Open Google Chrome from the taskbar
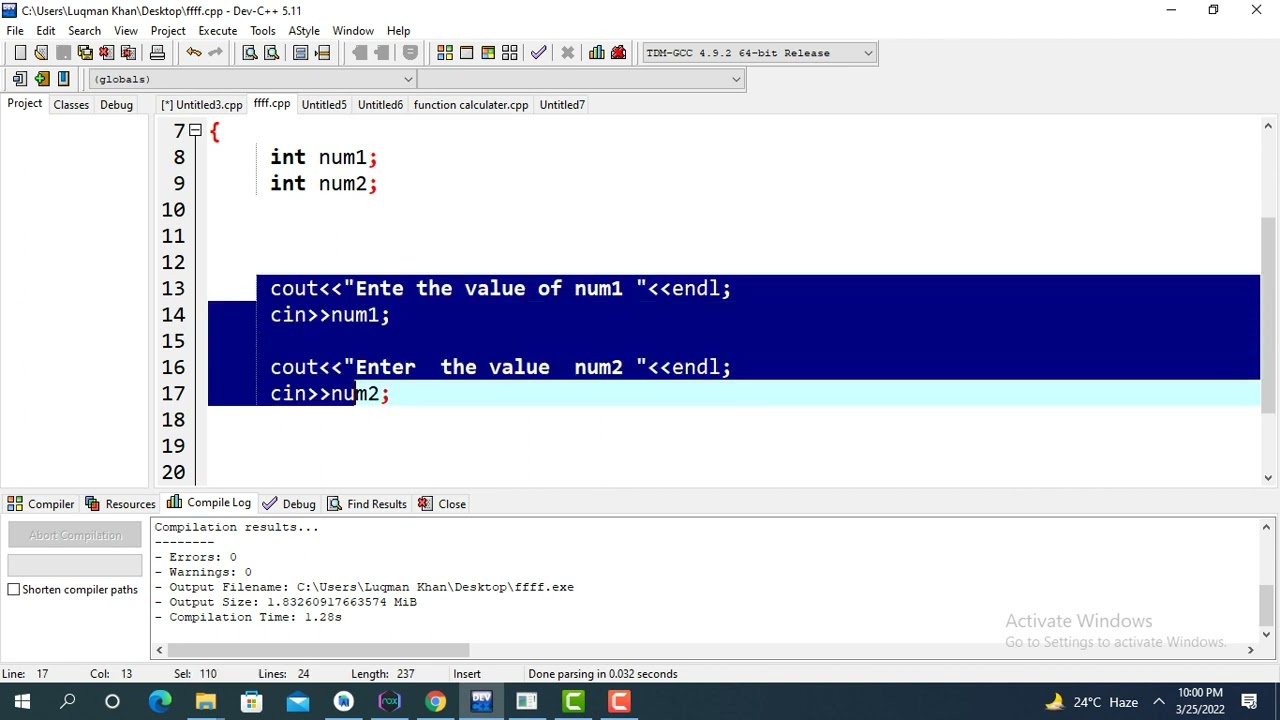The image size is (1280, 720). (x=435, y=702)
